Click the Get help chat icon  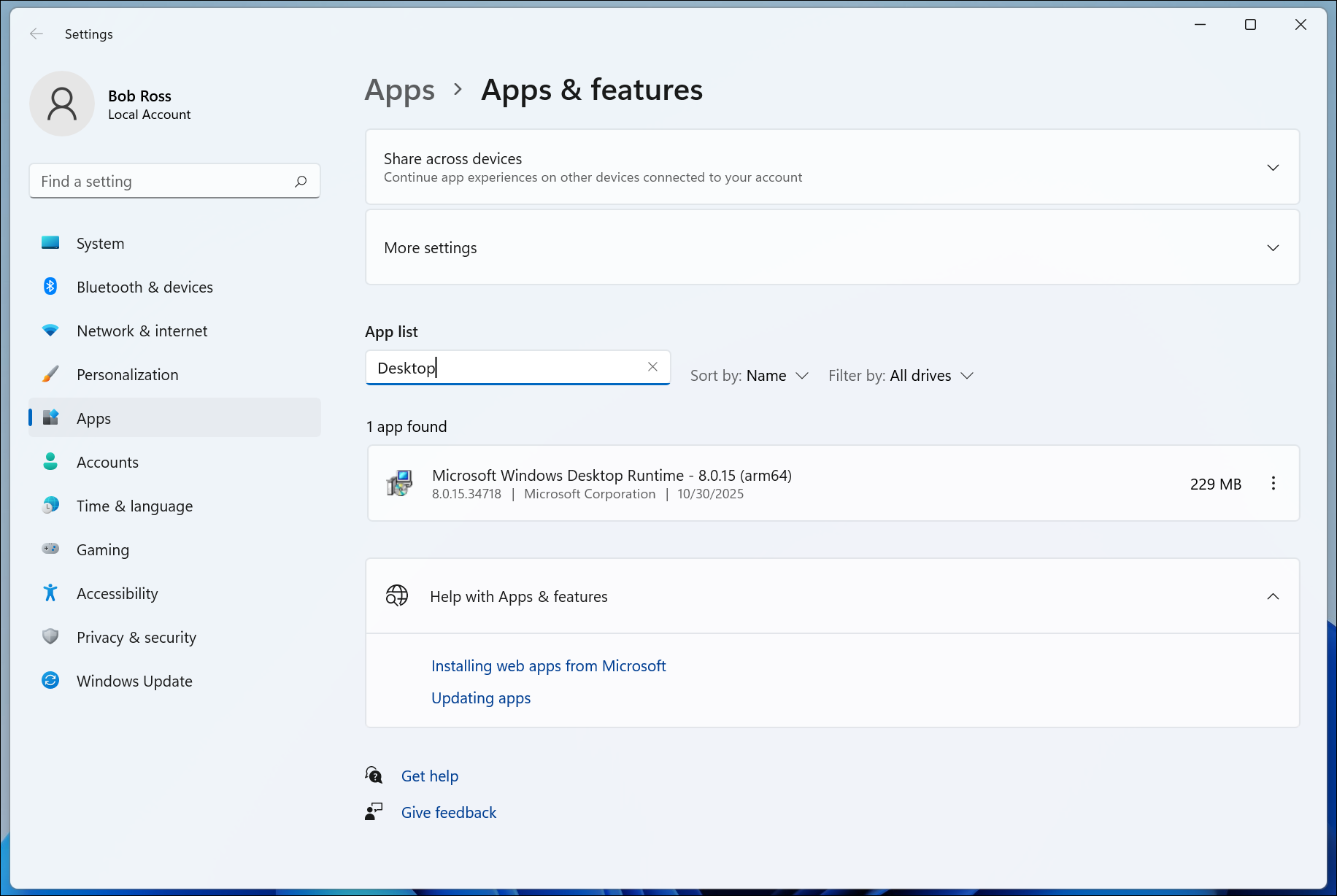tap(374, 776)
